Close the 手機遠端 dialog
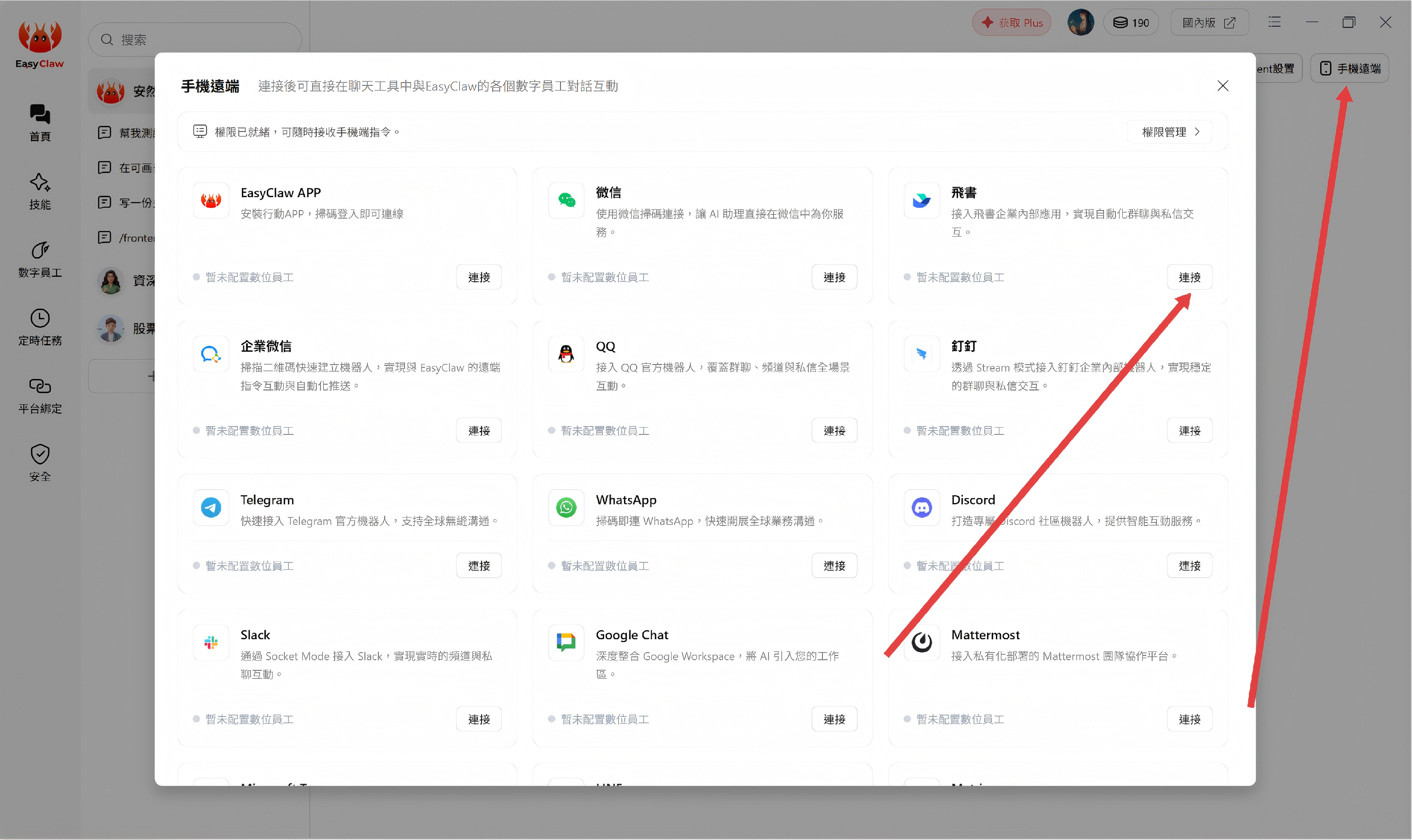This screenshot has height=840, width=1412. (1223, 86)
